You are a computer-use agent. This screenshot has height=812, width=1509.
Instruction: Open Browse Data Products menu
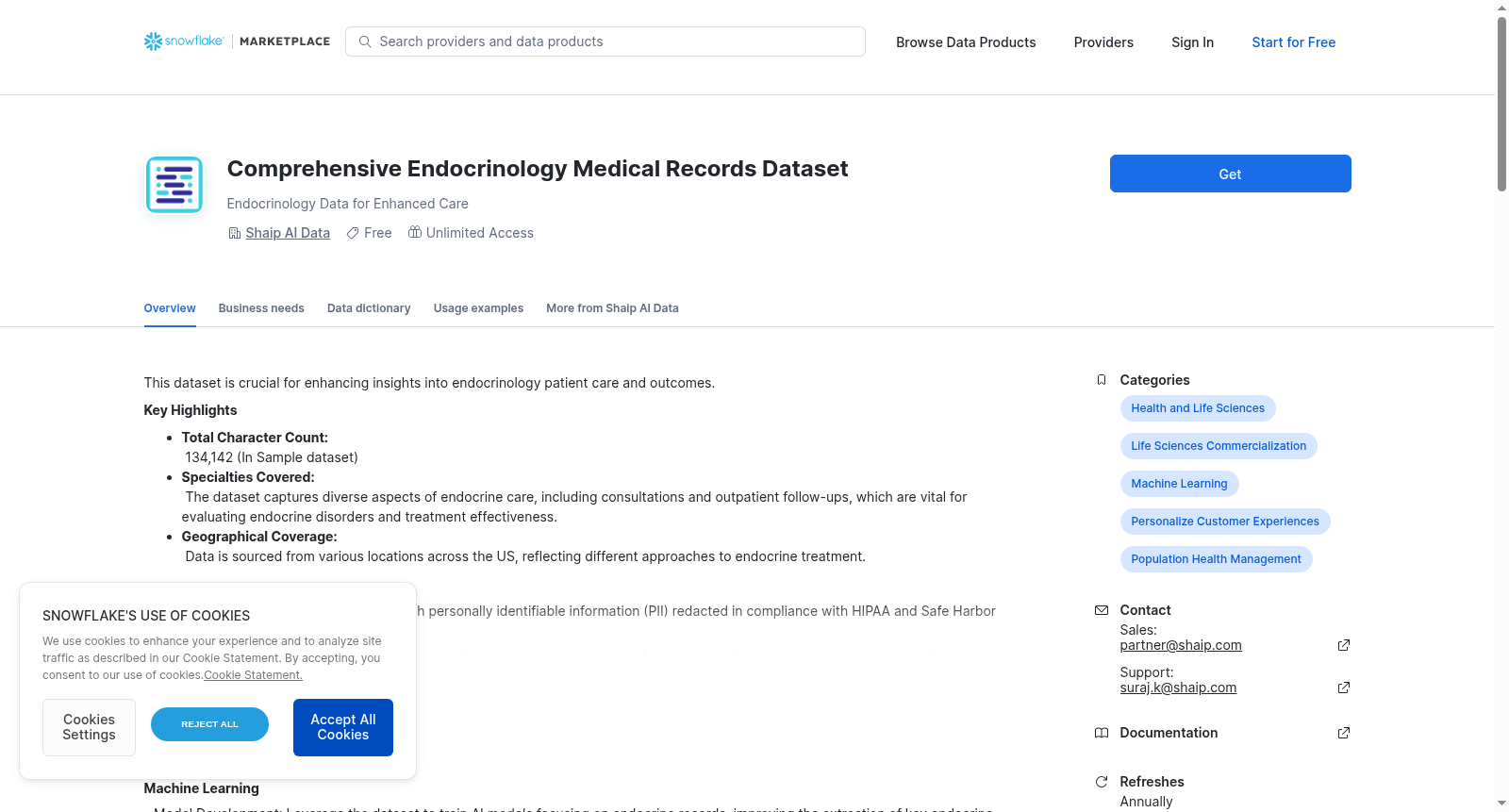click(966, 42)
